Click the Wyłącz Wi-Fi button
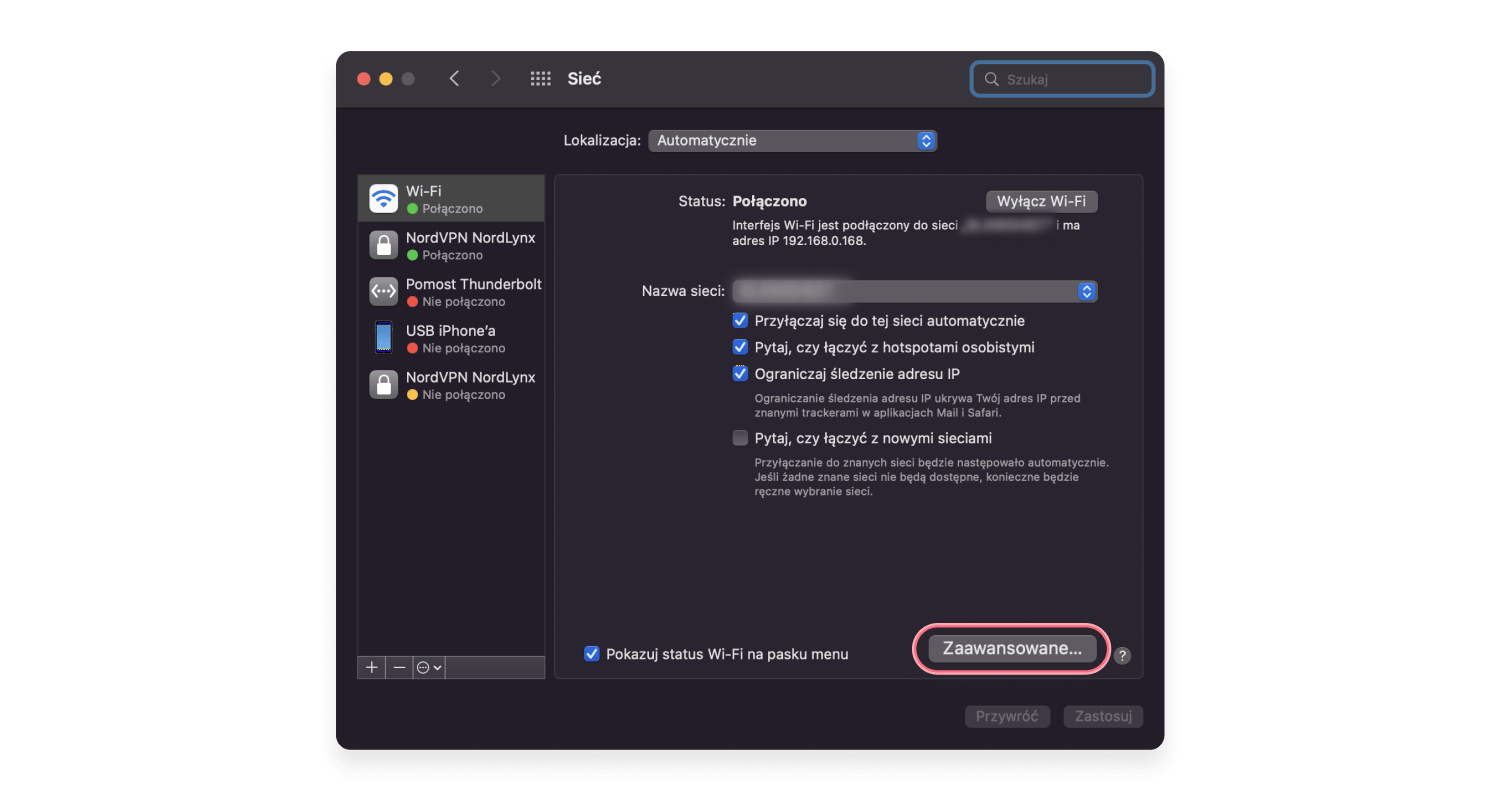The width and height of the screenshot is (1500, 800). [1042, 201]
